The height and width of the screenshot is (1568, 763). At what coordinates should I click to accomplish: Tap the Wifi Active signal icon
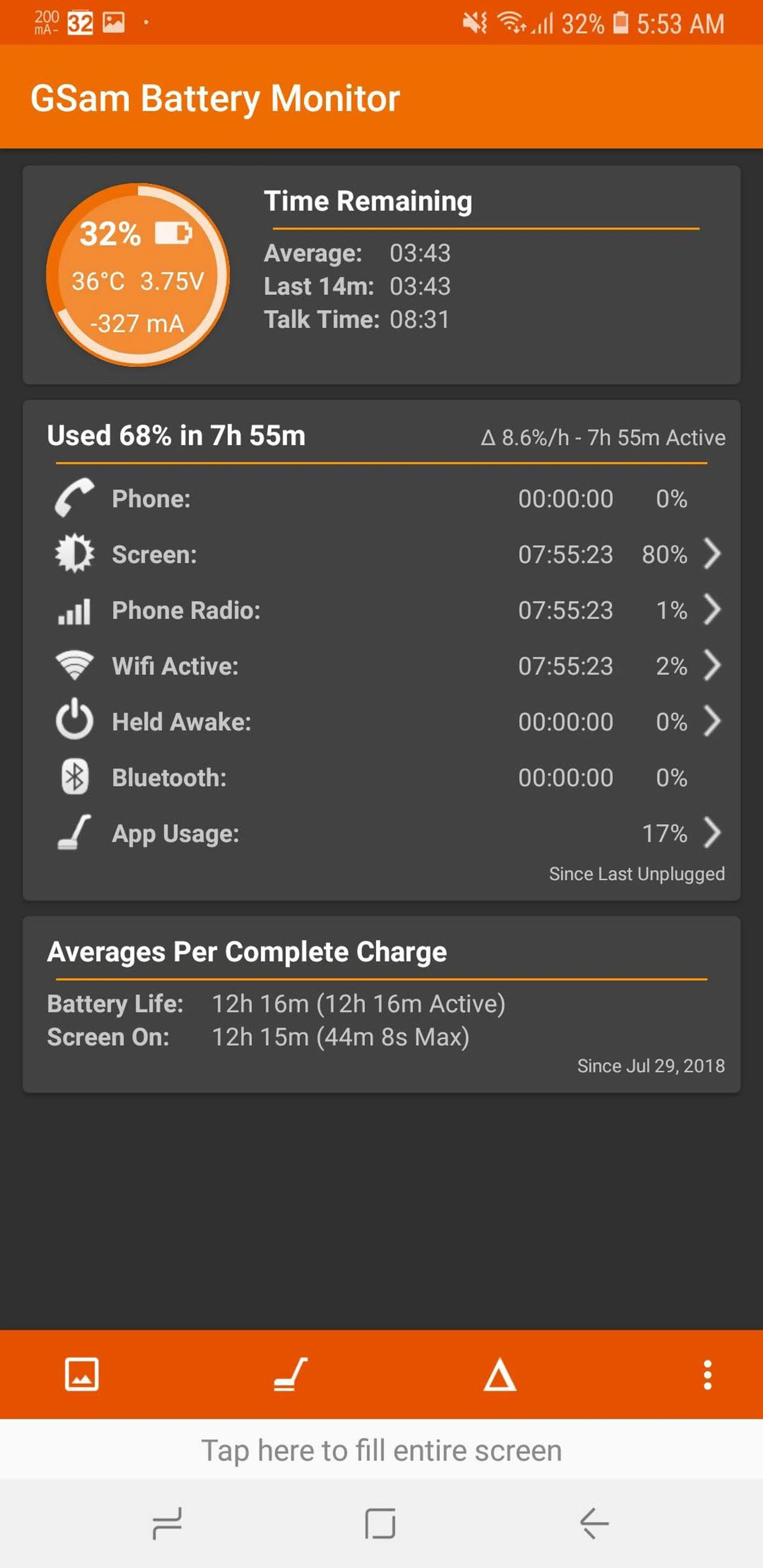tap(74, 665)
